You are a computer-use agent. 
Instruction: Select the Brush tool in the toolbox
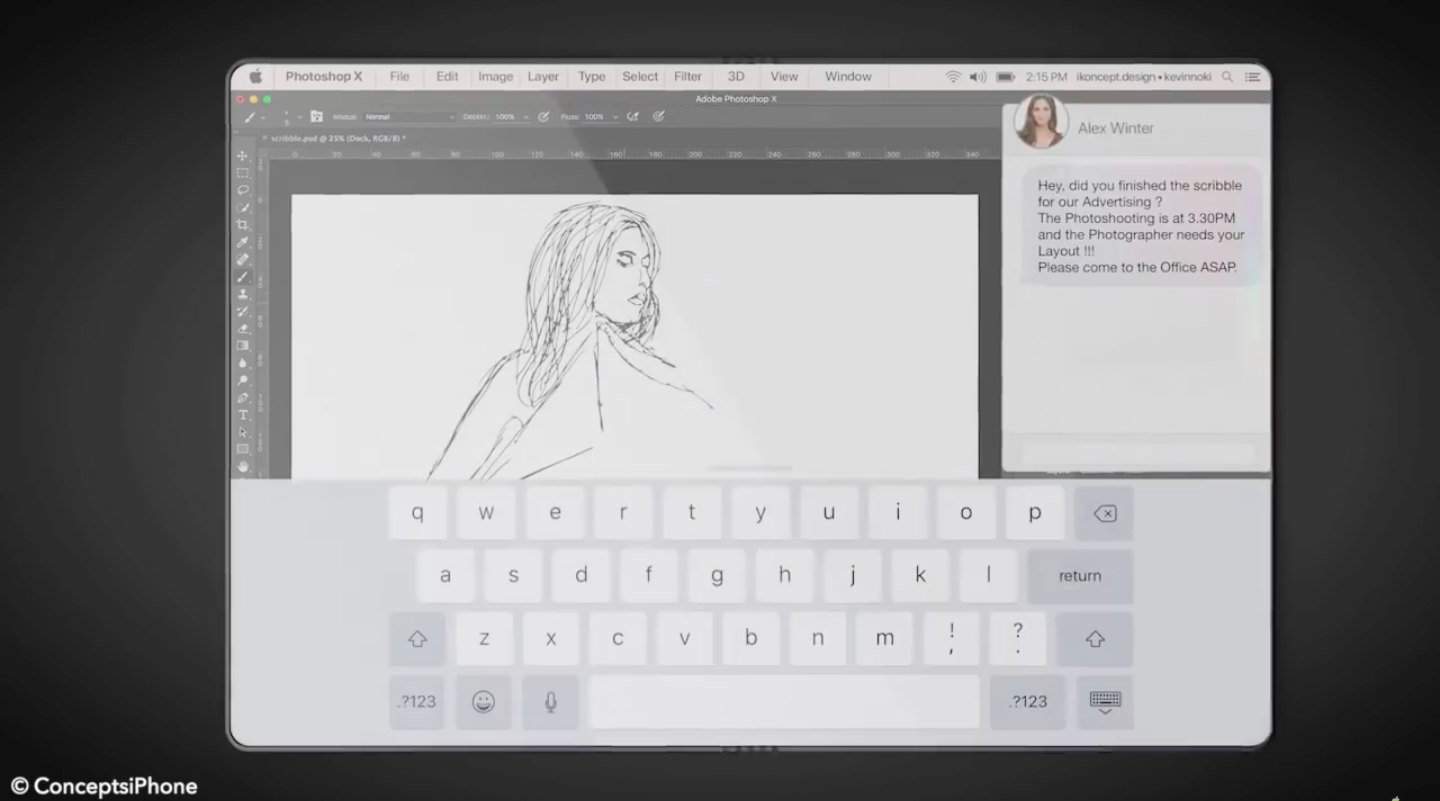(243, 277)
